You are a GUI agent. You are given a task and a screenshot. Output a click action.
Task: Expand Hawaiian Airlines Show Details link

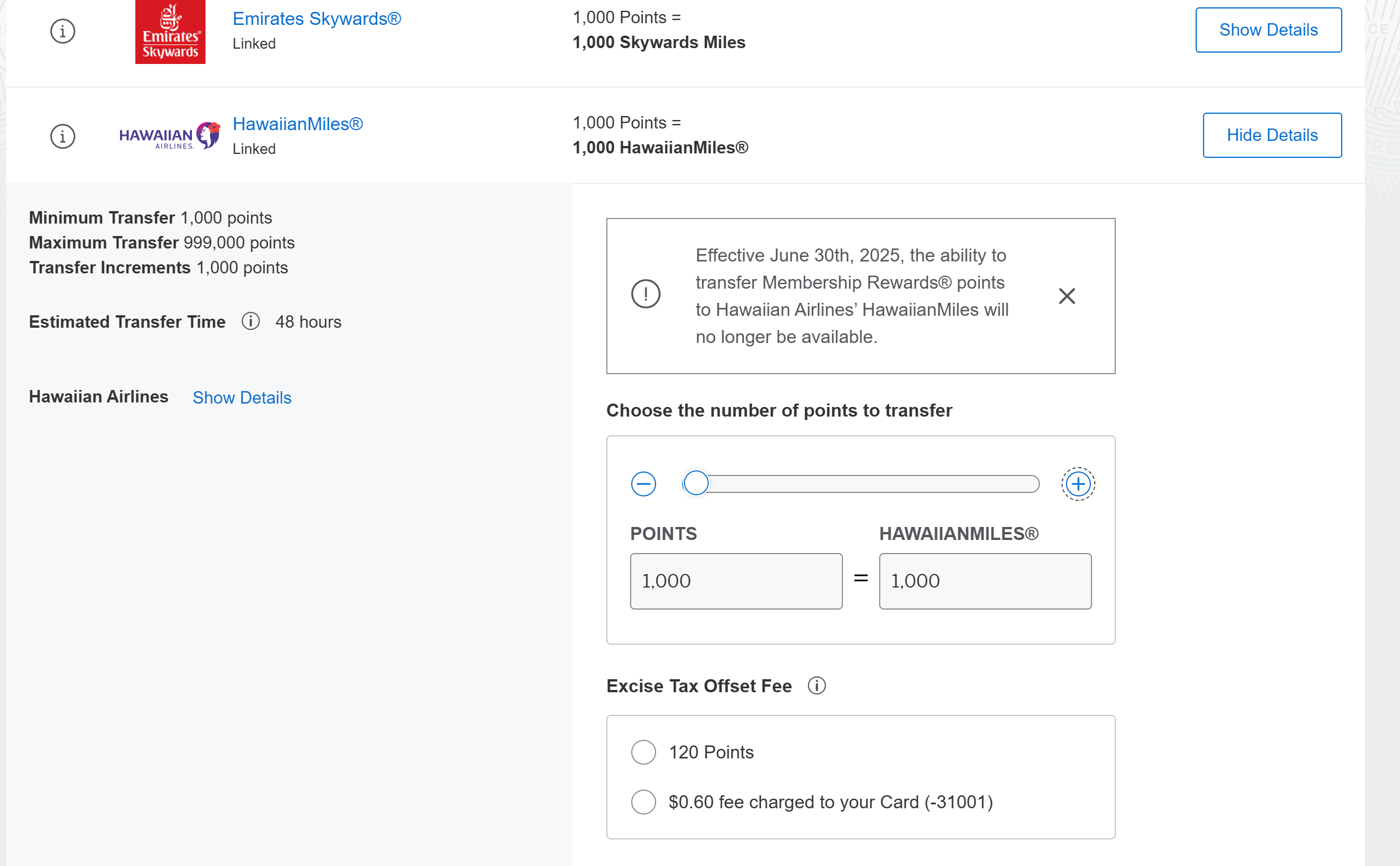(x=242, y=397)
